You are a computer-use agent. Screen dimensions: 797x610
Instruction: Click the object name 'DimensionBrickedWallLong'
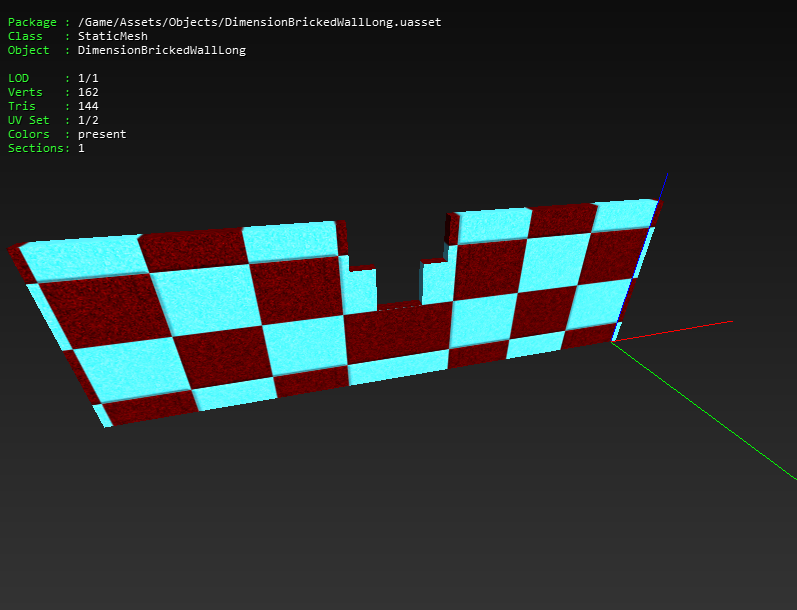162,50
